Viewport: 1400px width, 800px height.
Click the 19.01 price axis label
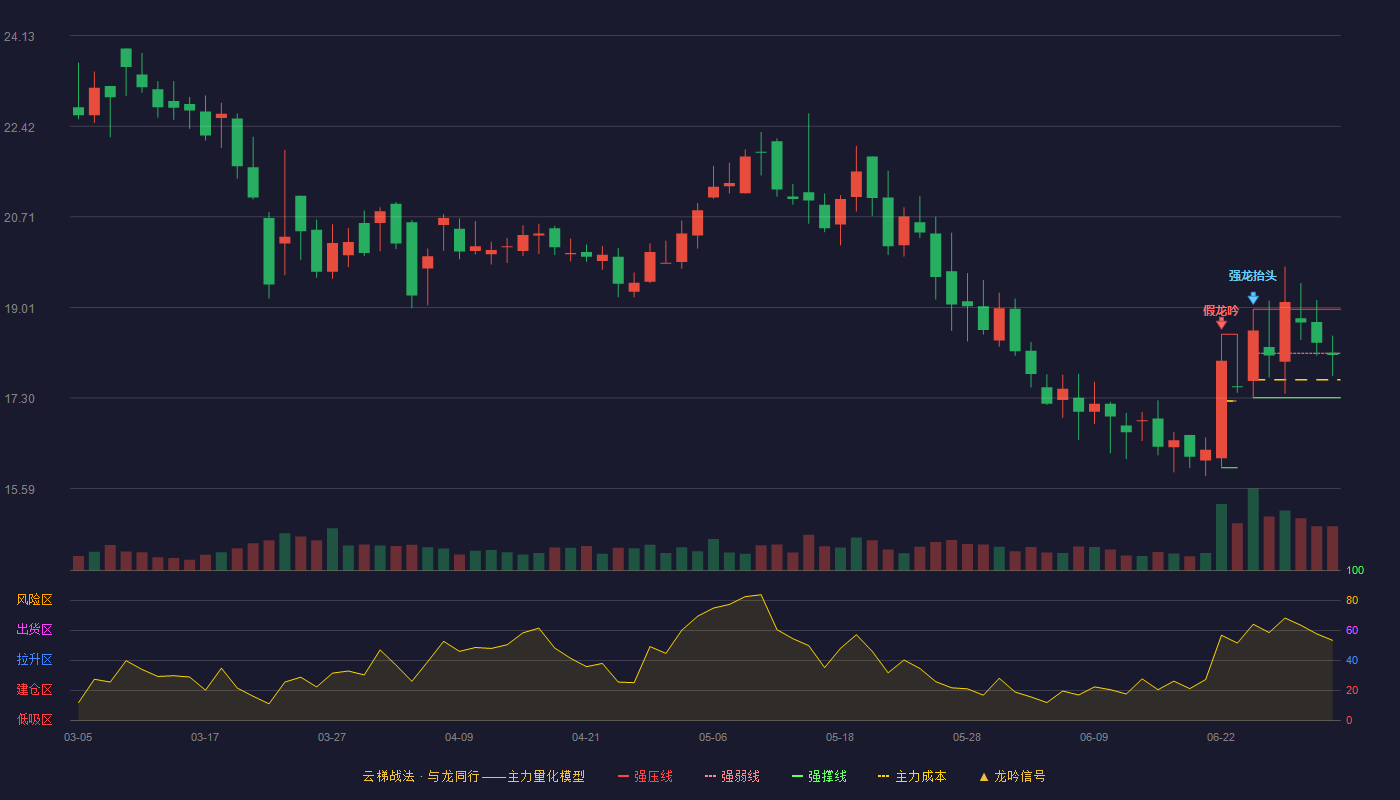[x=19, y=309]
